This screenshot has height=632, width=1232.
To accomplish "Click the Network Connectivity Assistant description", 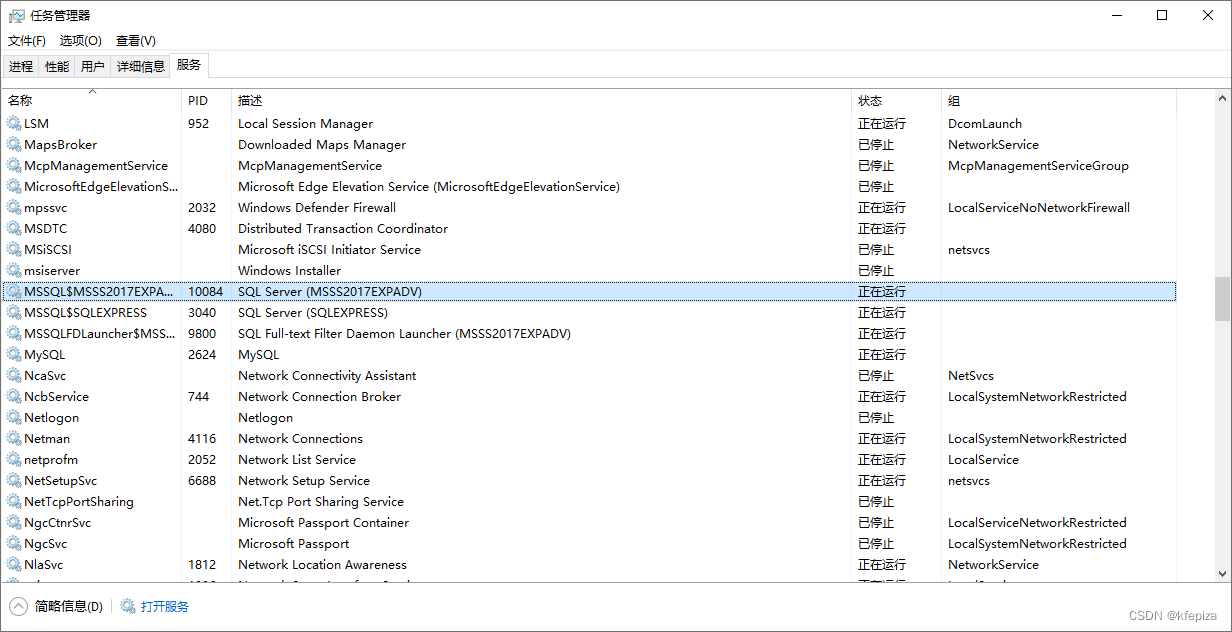I will pyautogui.click(x=327, y=376).
